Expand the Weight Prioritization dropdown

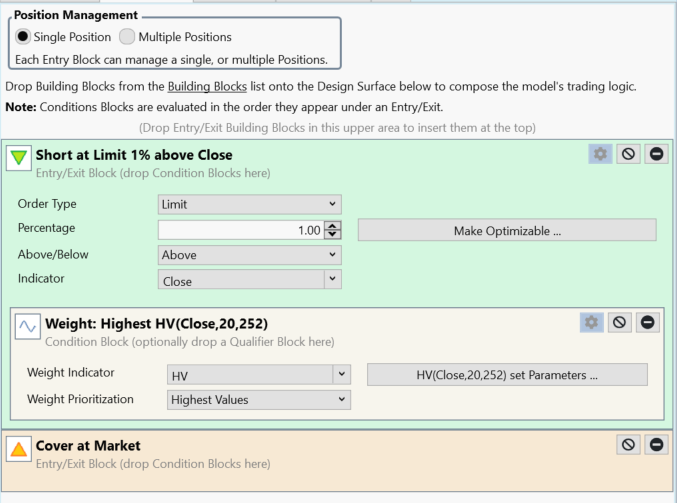[x=259, y=400]
